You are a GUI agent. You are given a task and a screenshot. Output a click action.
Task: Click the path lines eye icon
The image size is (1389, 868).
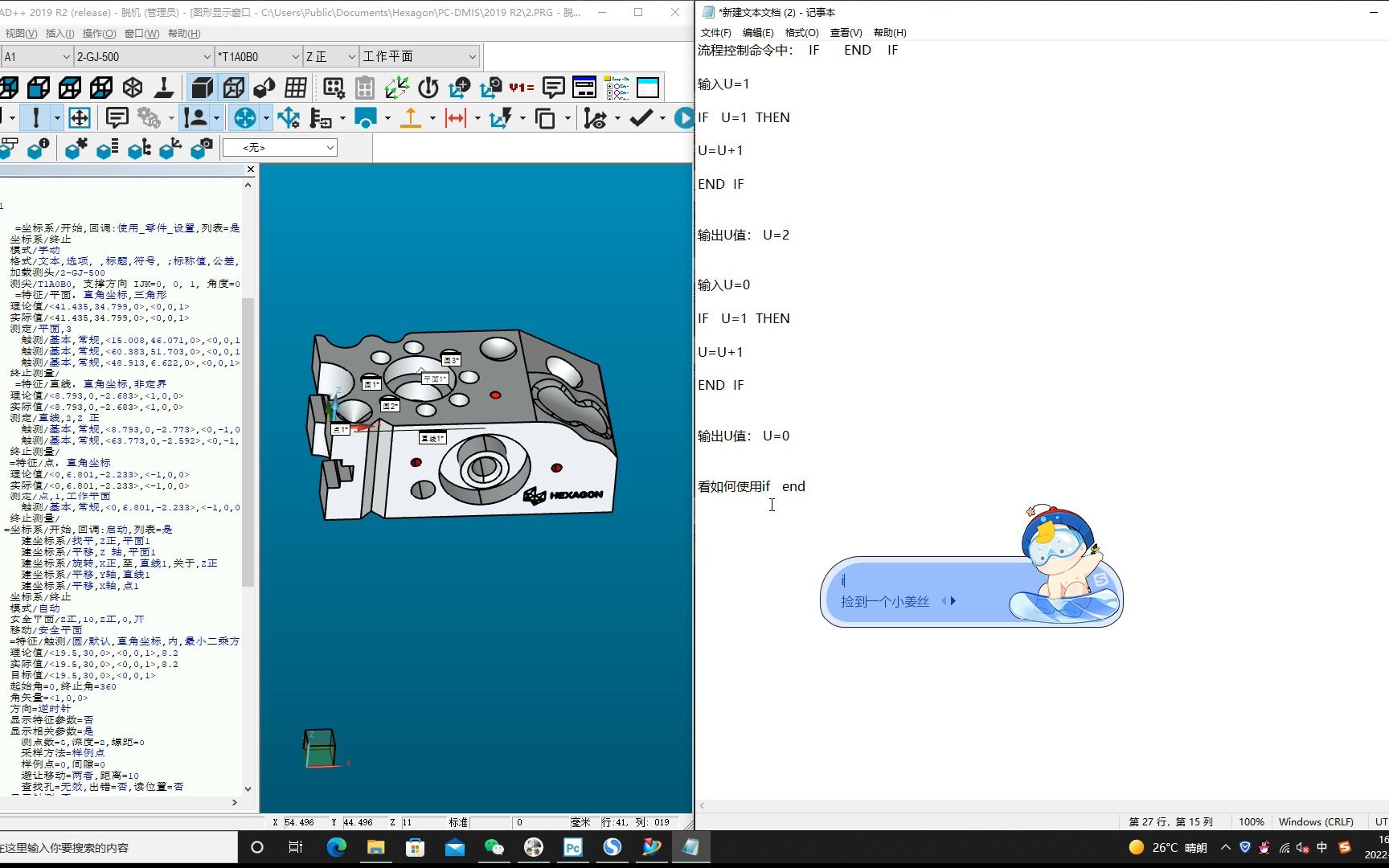coord(595,117)
